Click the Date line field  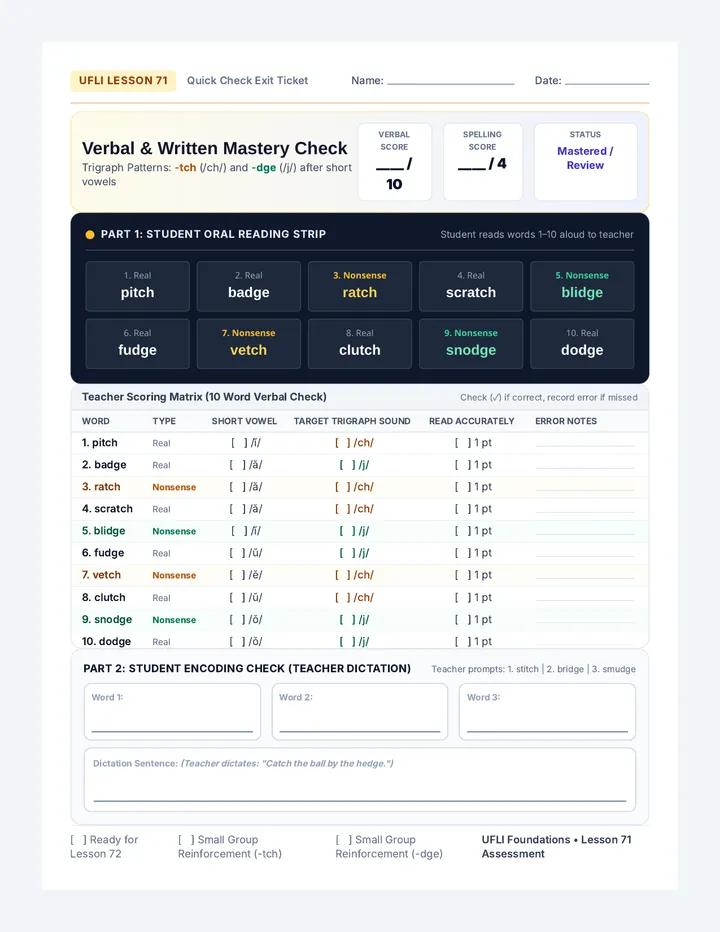tap(607, 80)
